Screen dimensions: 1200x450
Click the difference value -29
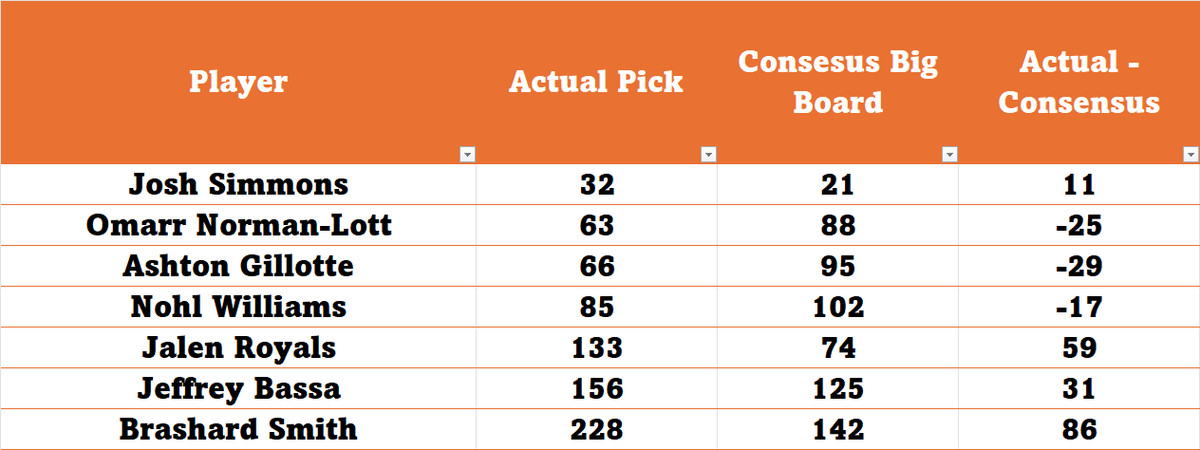pos(1079,266)
